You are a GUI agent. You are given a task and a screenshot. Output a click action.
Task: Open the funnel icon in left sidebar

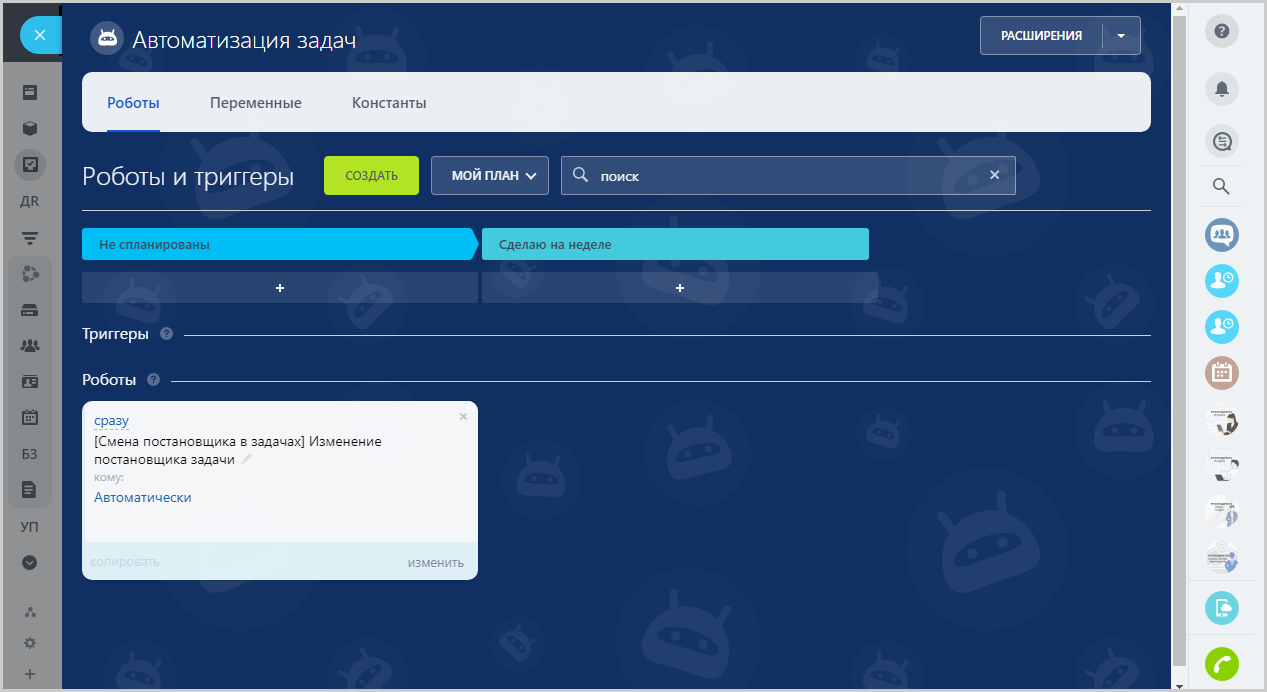[30, 238]
